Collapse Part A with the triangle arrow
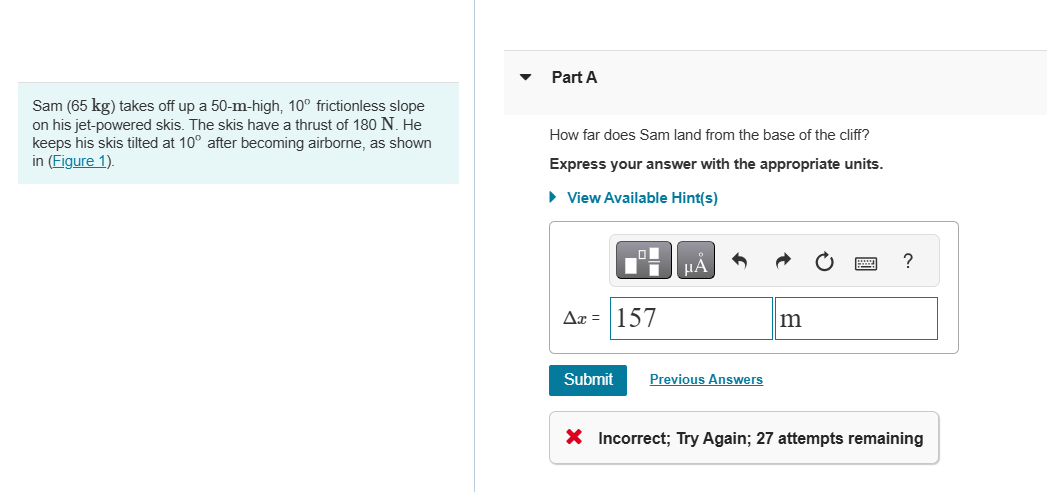 [527, 77]
